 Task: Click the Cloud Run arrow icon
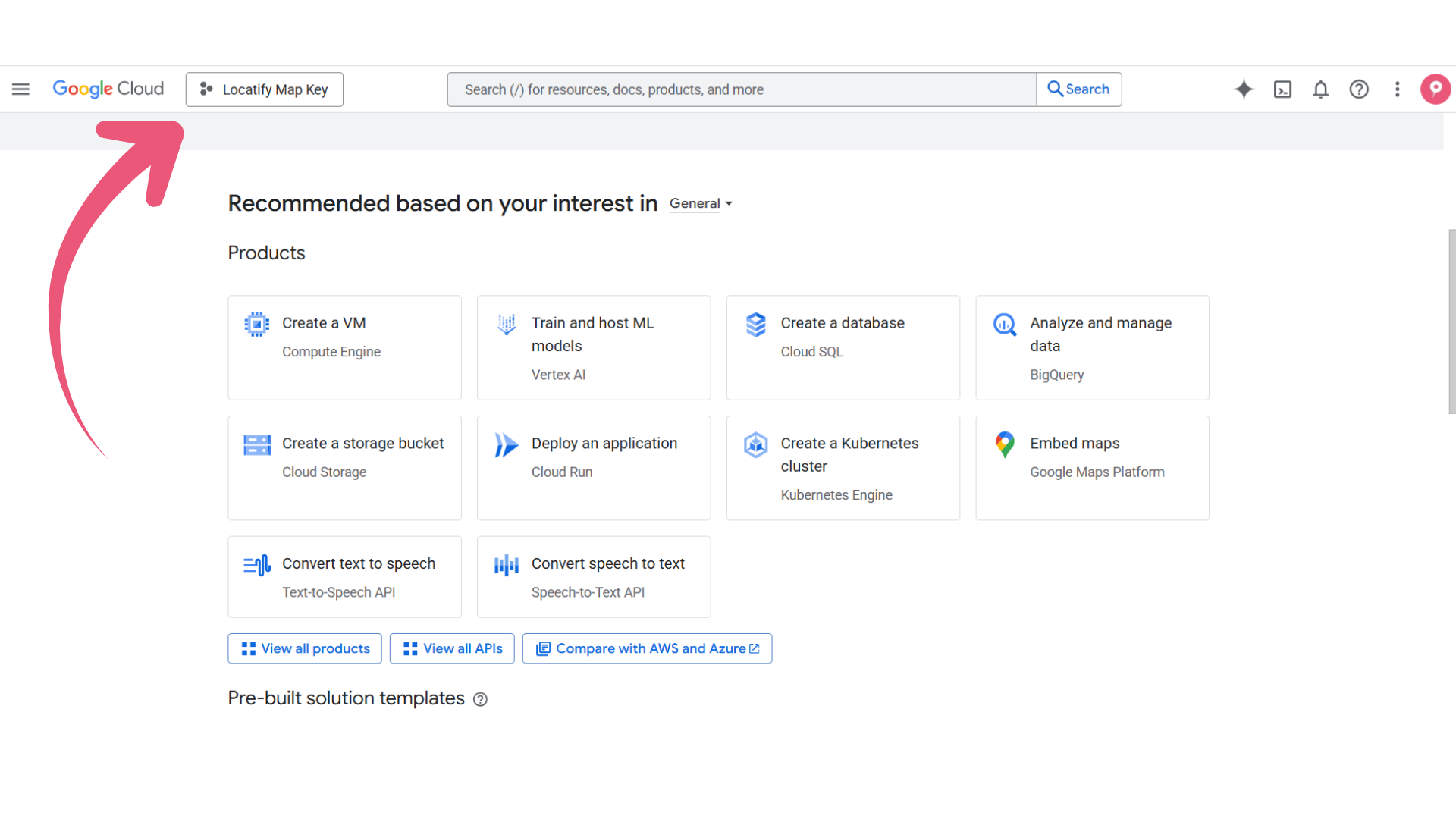point(507,444)
